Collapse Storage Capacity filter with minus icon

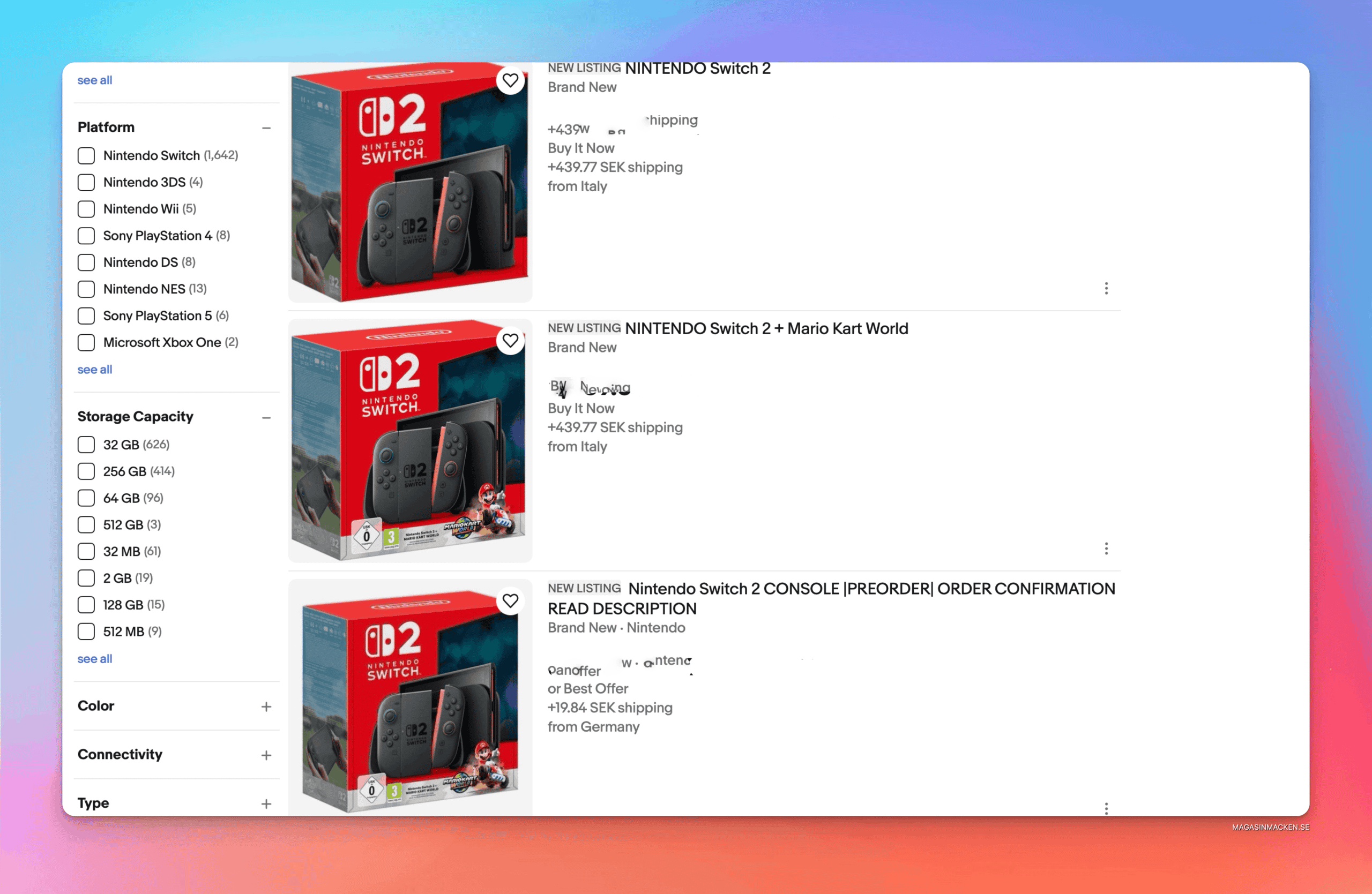(266, 418)
